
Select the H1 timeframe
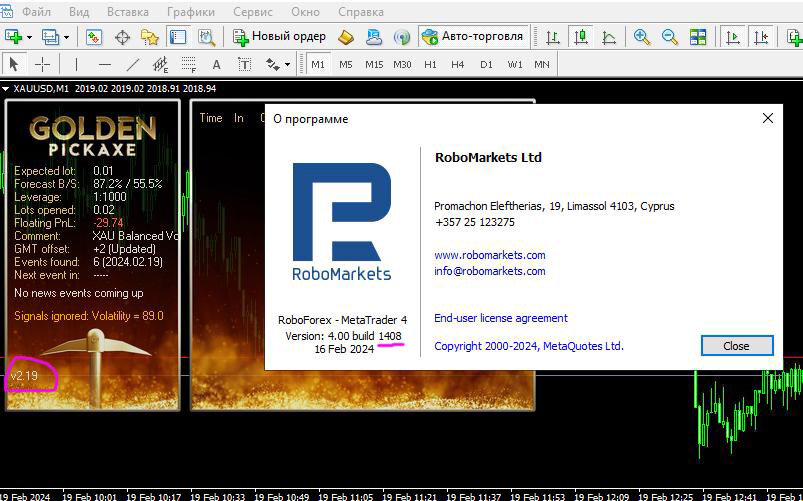point(430,65)
